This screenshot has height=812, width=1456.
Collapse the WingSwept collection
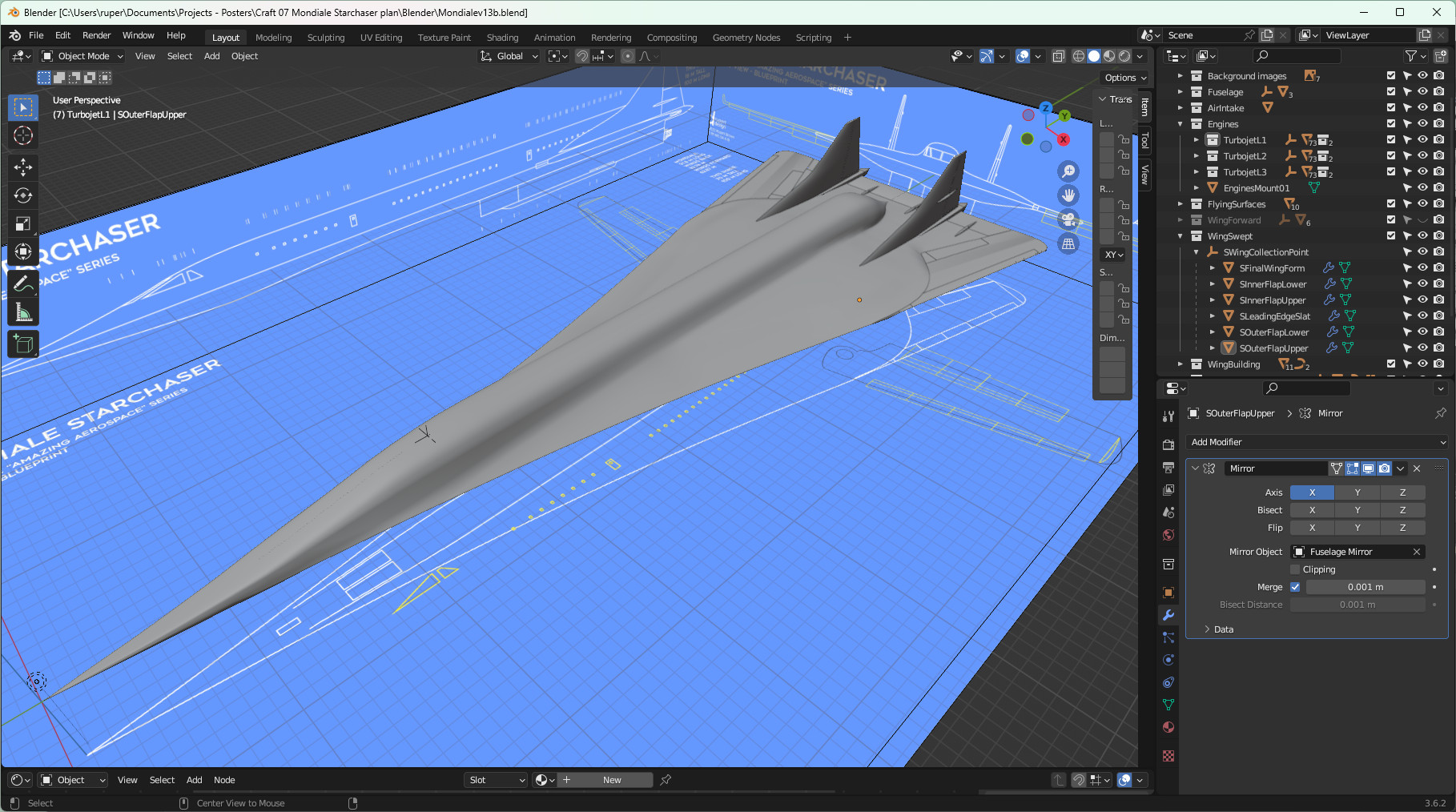point(1180,236)
